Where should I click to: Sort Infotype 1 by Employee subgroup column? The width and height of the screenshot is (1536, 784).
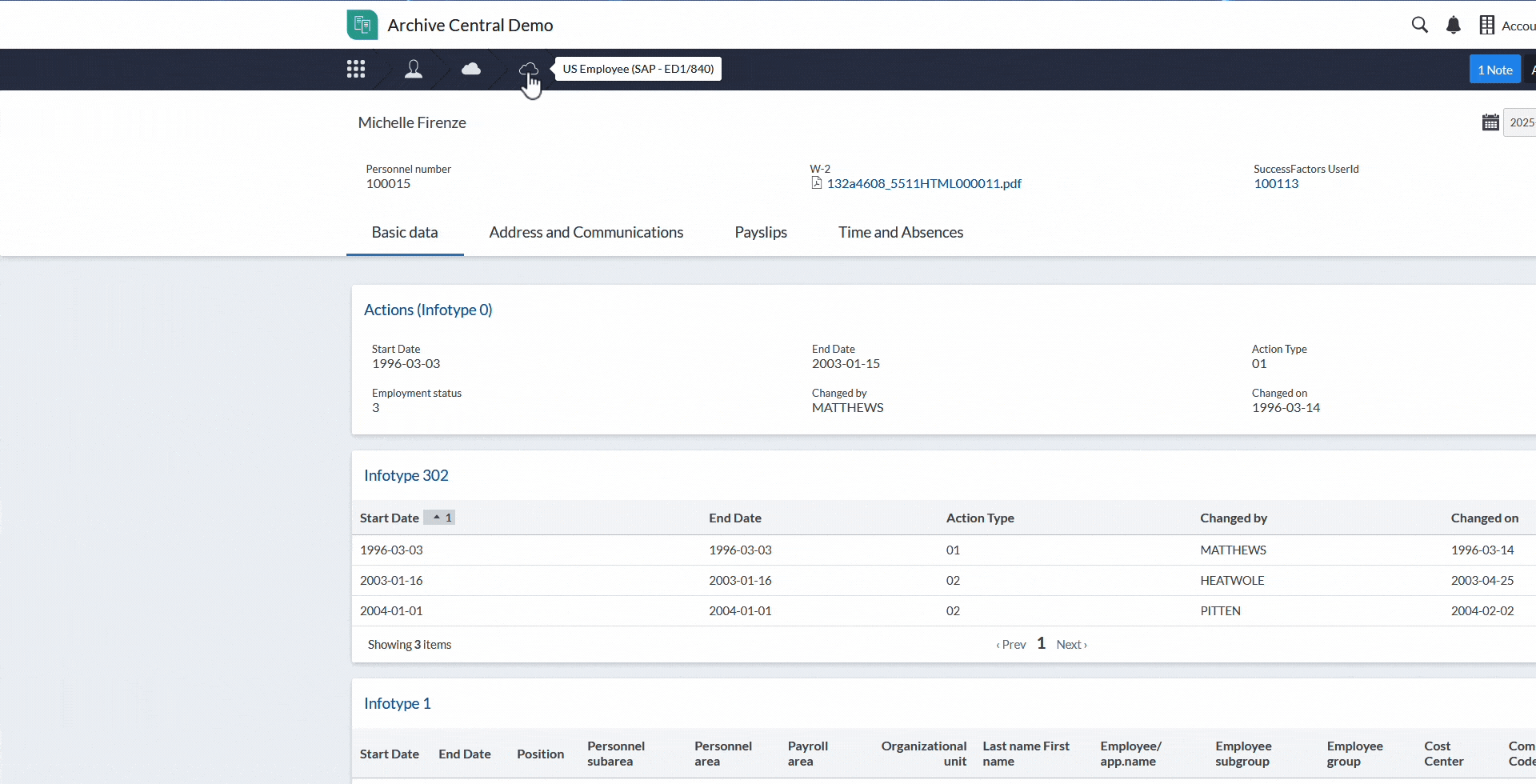click(1243, 754)
